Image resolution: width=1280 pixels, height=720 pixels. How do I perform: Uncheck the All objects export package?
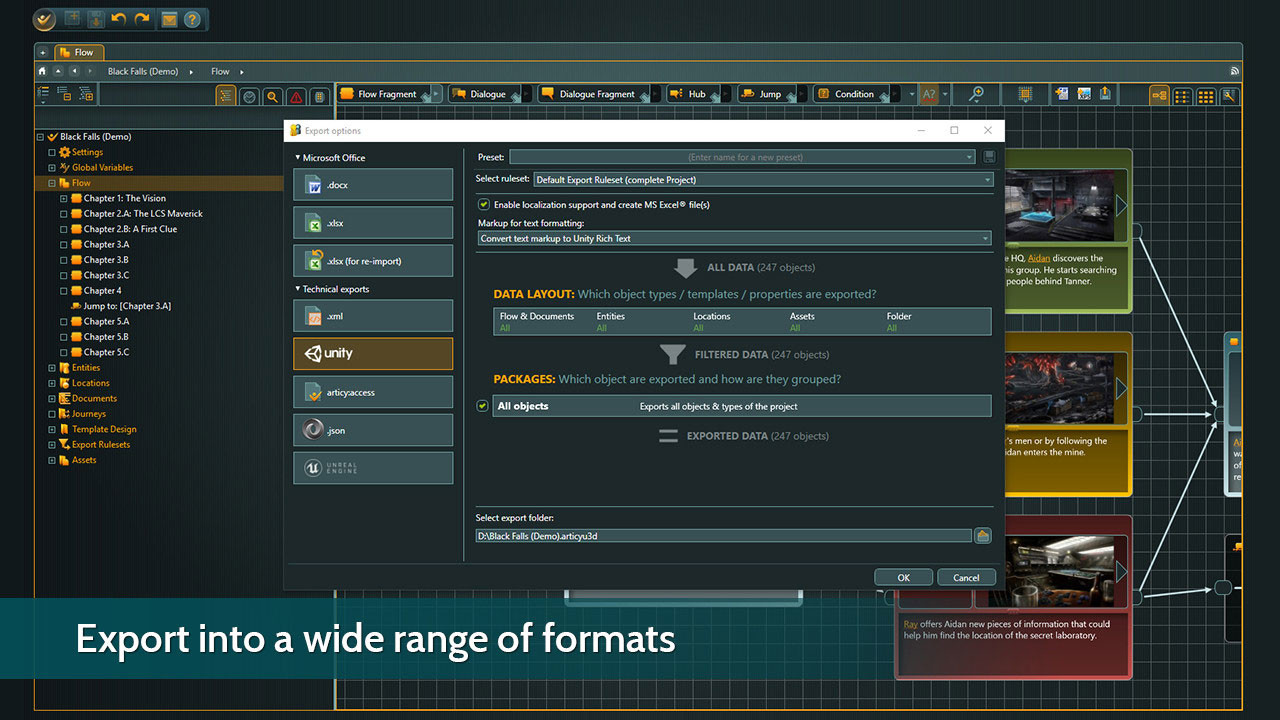481,406
